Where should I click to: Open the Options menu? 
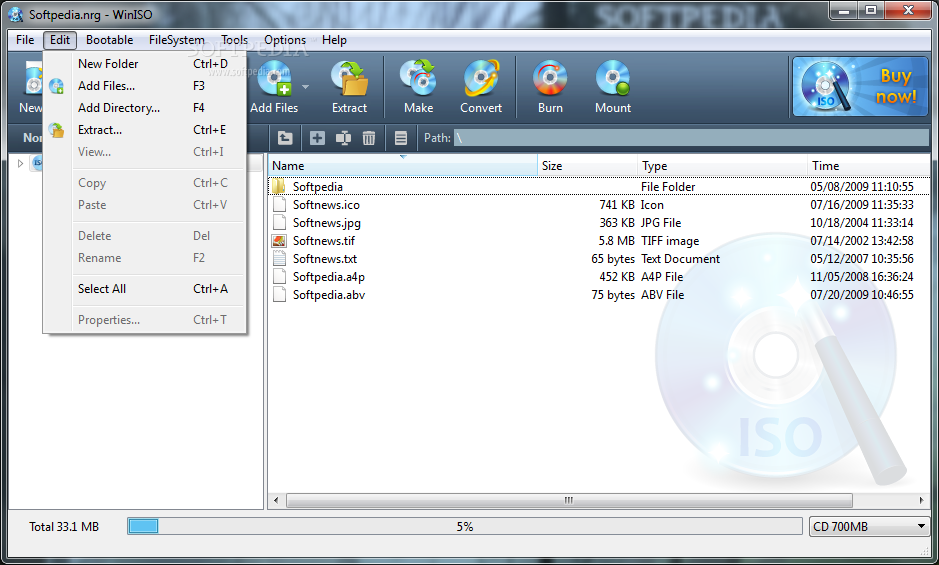pos(285,40)
